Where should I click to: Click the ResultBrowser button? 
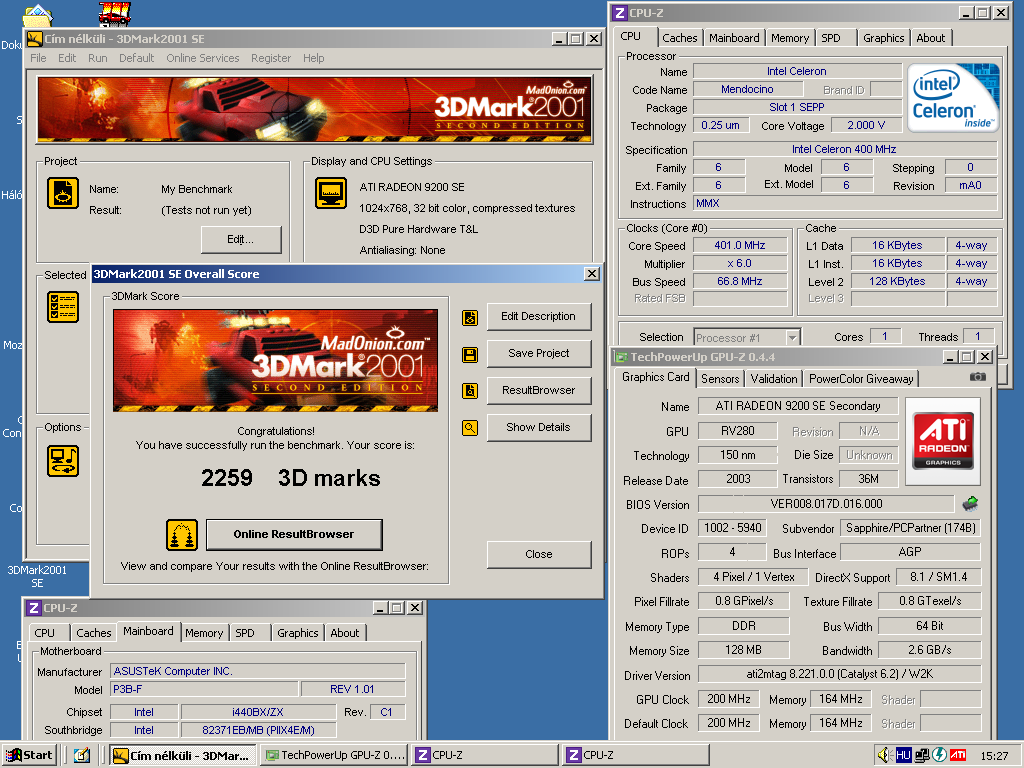tap(539, 391)
